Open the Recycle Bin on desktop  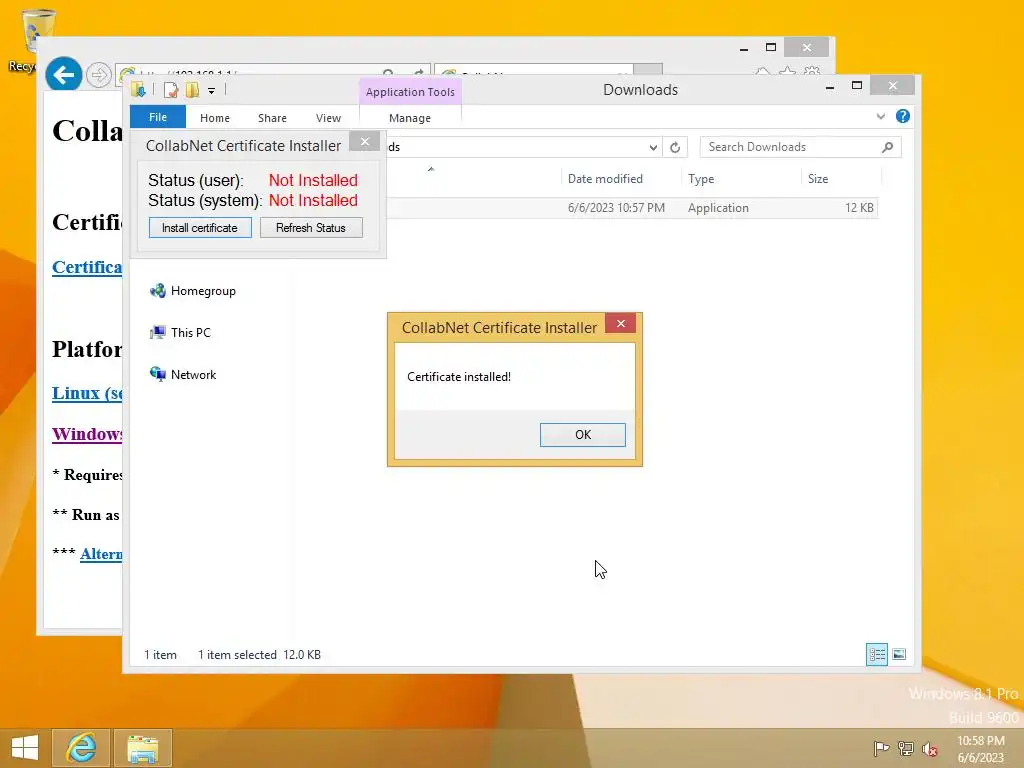click(x=34, y=39)
